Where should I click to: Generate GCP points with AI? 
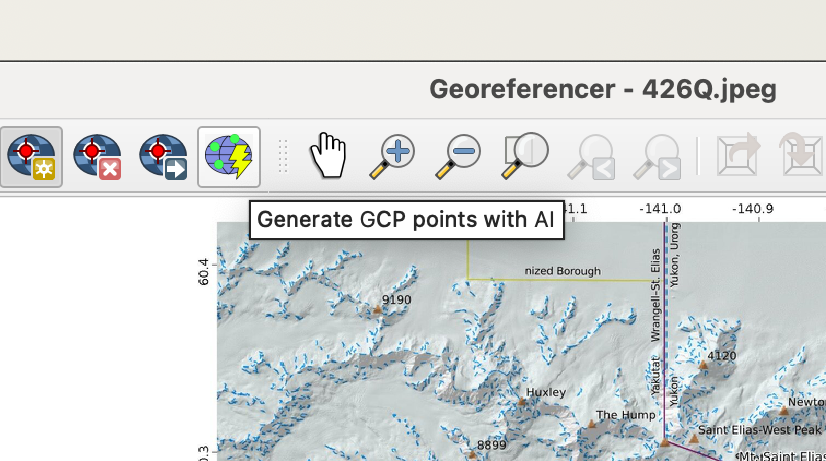click(x=229, y=157)
